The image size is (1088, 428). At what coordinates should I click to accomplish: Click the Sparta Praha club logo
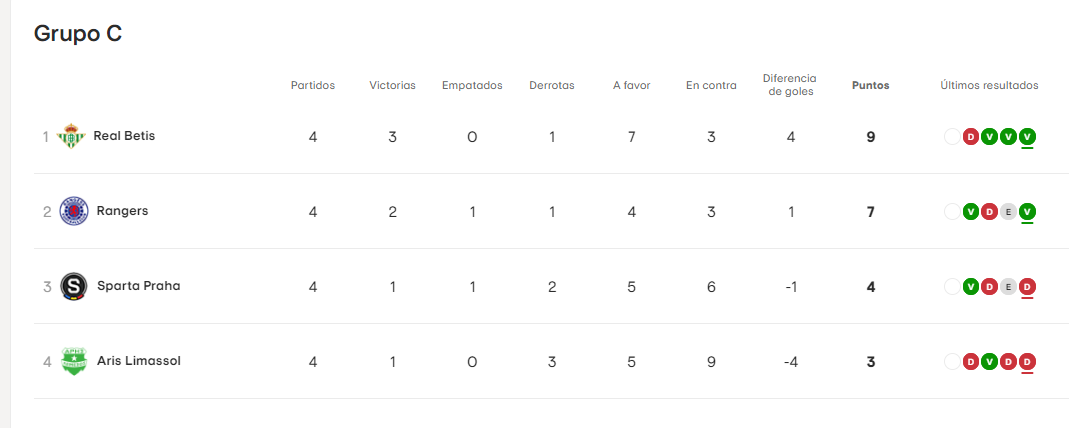coord(74,286)
